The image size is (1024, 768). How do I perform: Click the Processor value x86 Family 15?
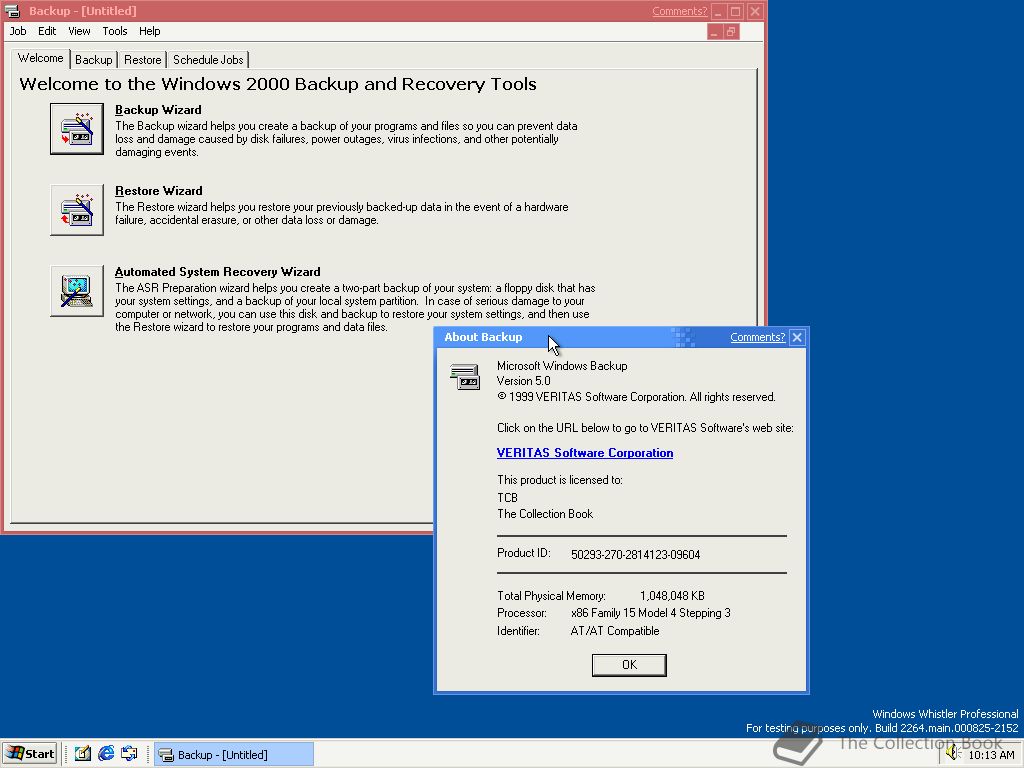650,613
